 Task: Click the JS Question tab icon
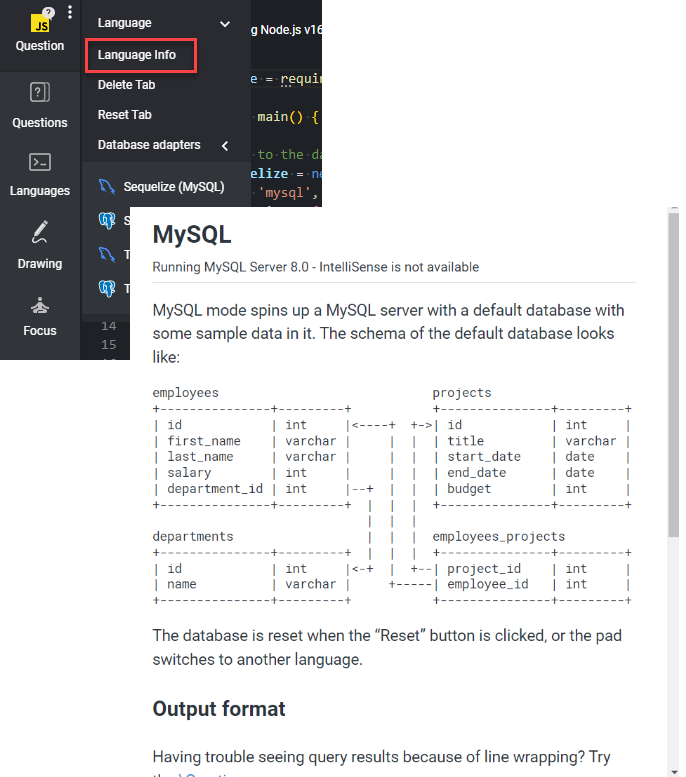[40, 22]
